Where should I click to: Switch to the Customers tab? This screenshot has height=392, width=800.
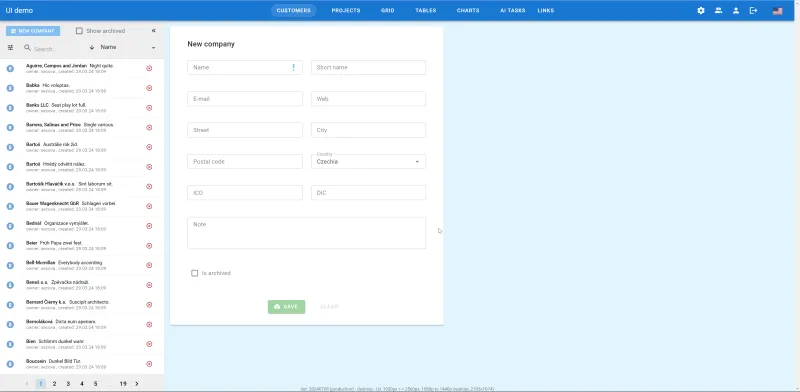point(293,10)
